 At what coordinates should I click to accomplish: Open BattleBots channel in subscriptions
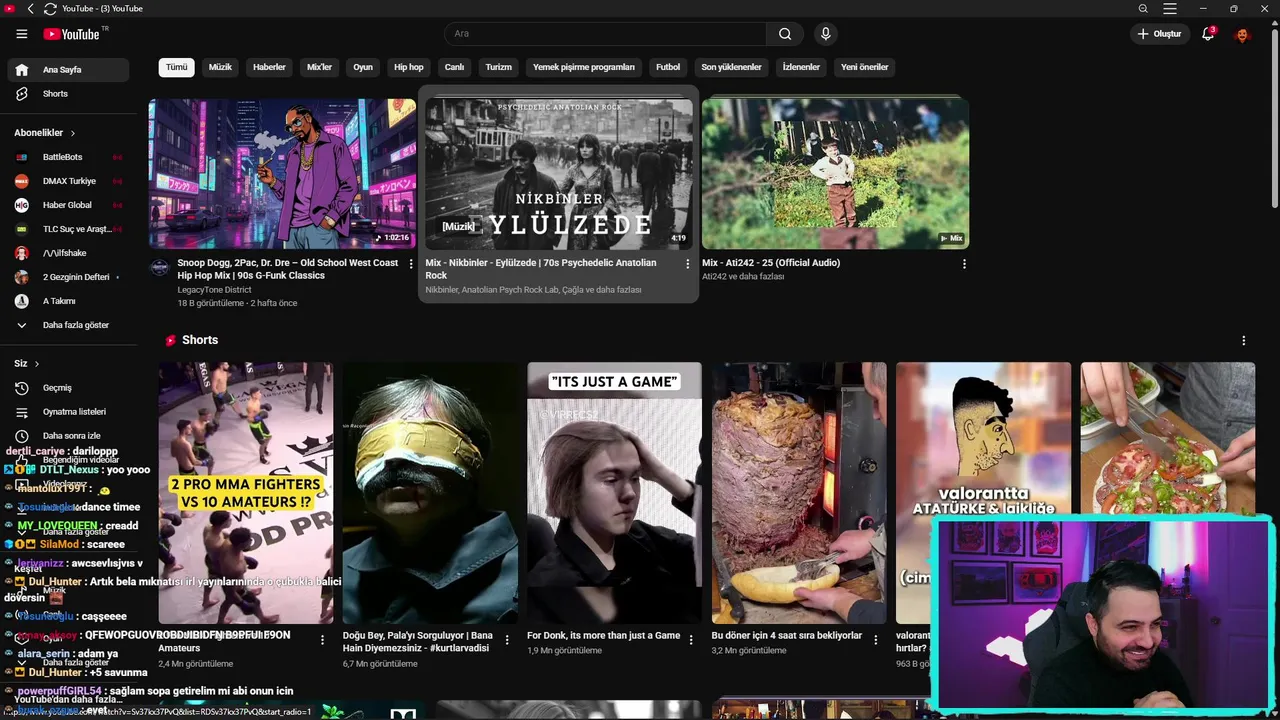(69, 157)
